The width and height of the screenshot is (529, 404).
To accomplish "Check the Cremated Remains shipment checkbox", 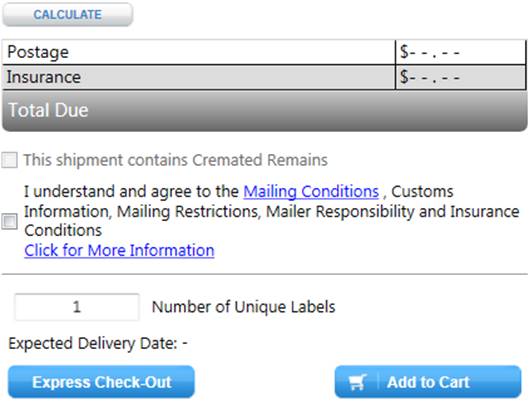I will 9,160.
